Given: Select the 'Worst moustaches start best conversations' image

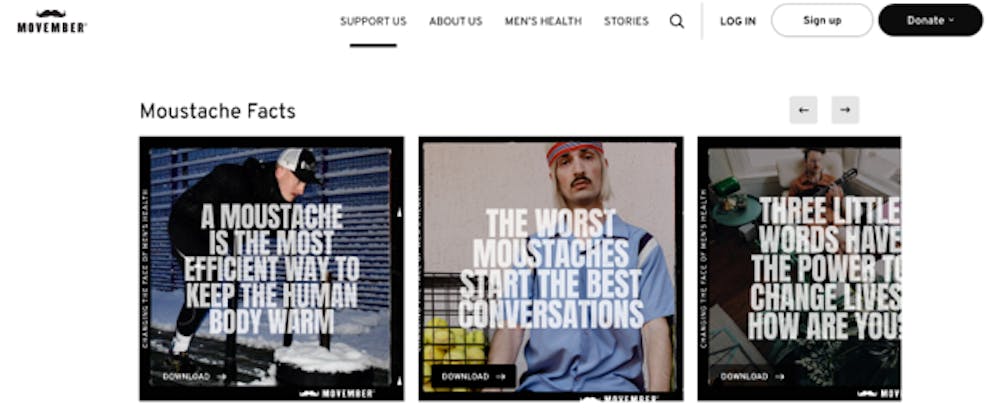Looking at the screenshot, I should coord(551,268).
